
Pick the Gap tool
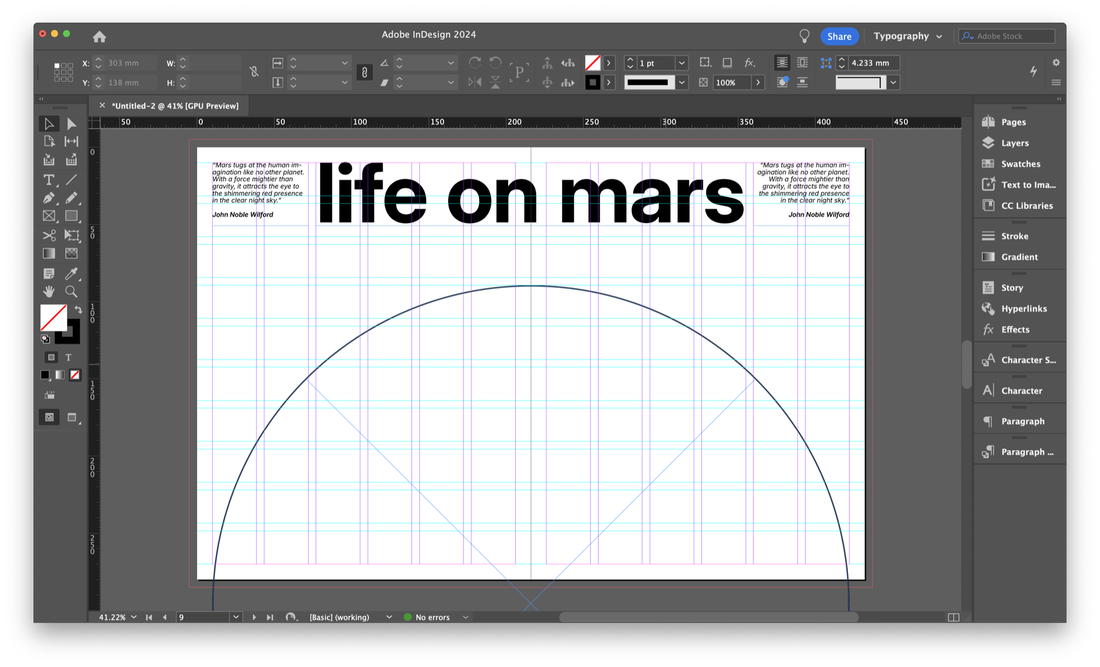72,142
